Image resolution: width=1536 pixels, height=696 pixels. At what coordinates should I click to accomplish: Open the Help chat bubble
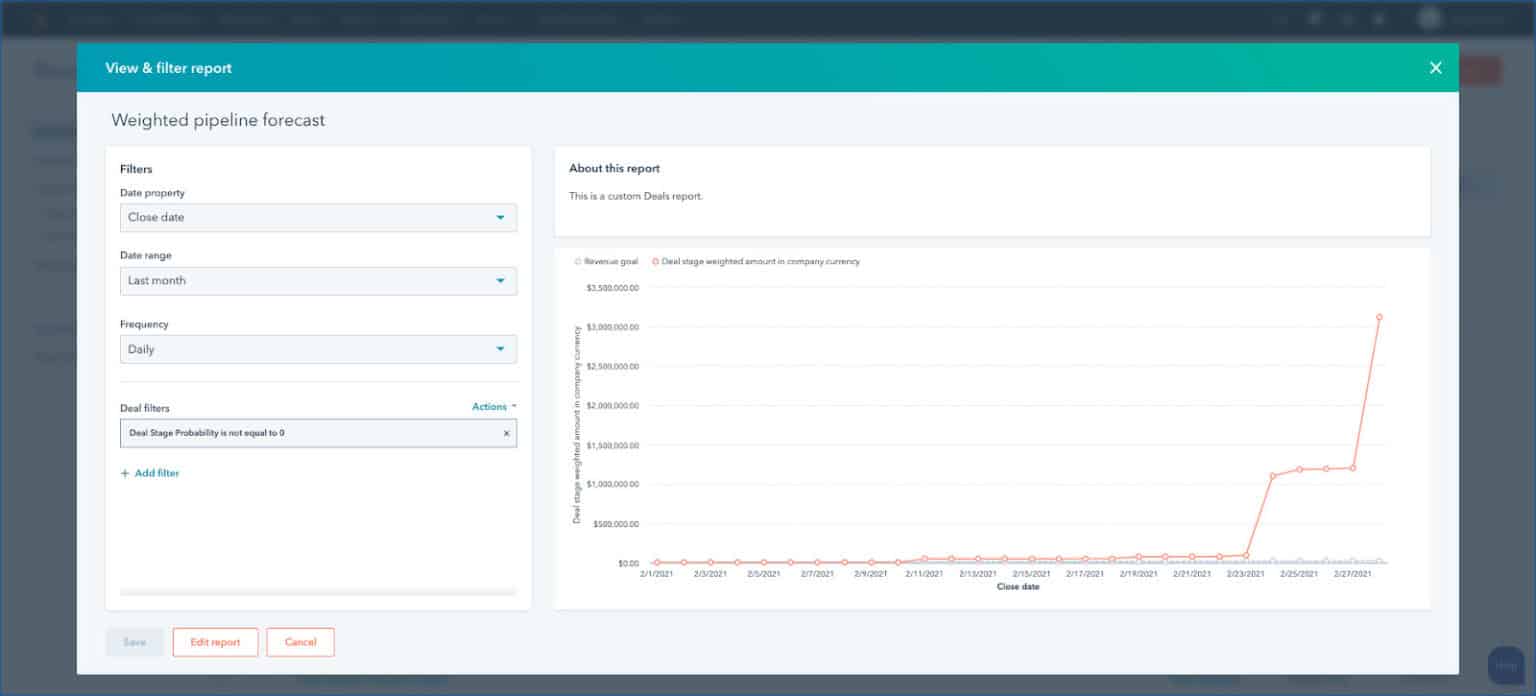point(1505,665)
